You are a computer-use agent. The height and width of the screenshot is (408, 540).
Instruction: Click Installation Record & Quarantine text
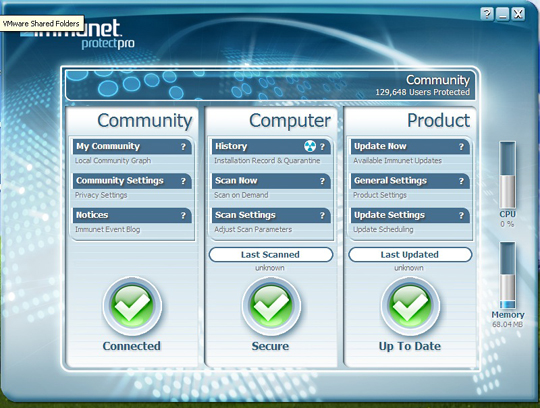pos(267,160)
